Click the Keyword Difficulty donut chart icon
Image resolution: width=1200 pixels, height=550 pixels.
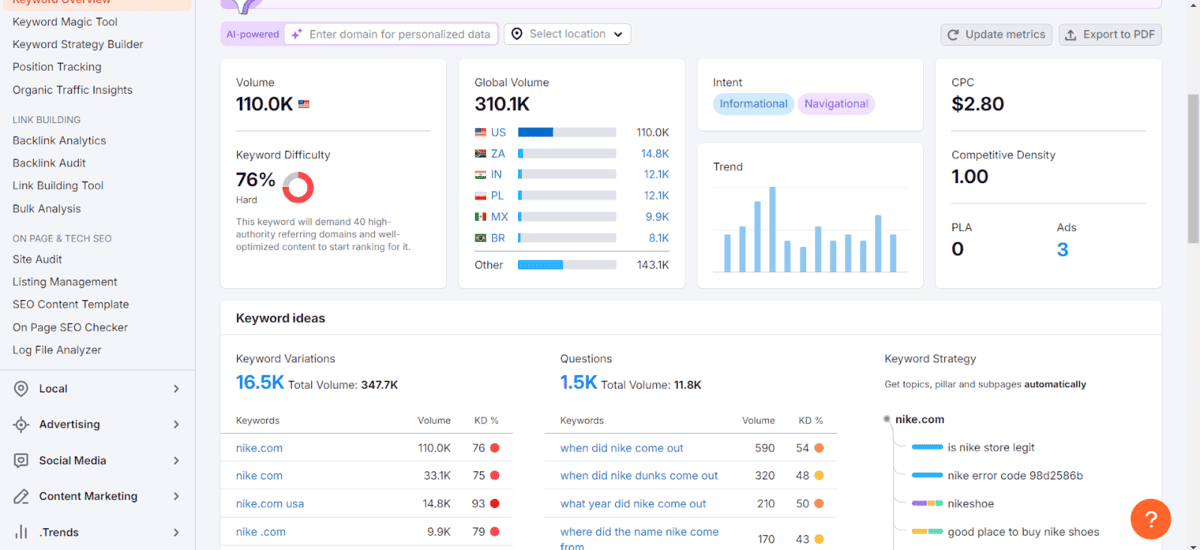click(x=298, y=187)
